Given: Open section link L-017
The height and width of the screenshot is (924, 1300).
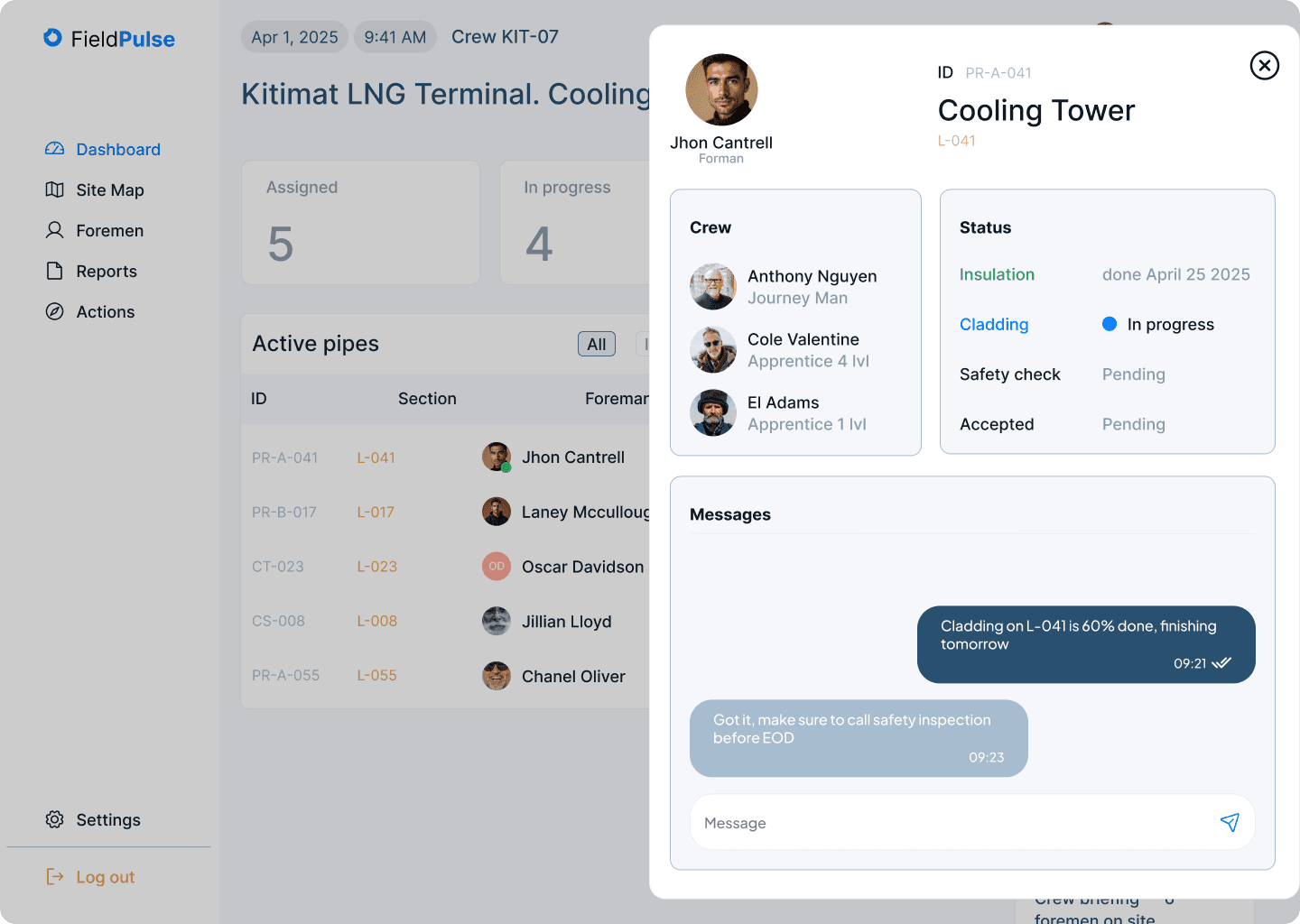Looking at the screenshot, I should pyautogui.click(x=376, y=512).
